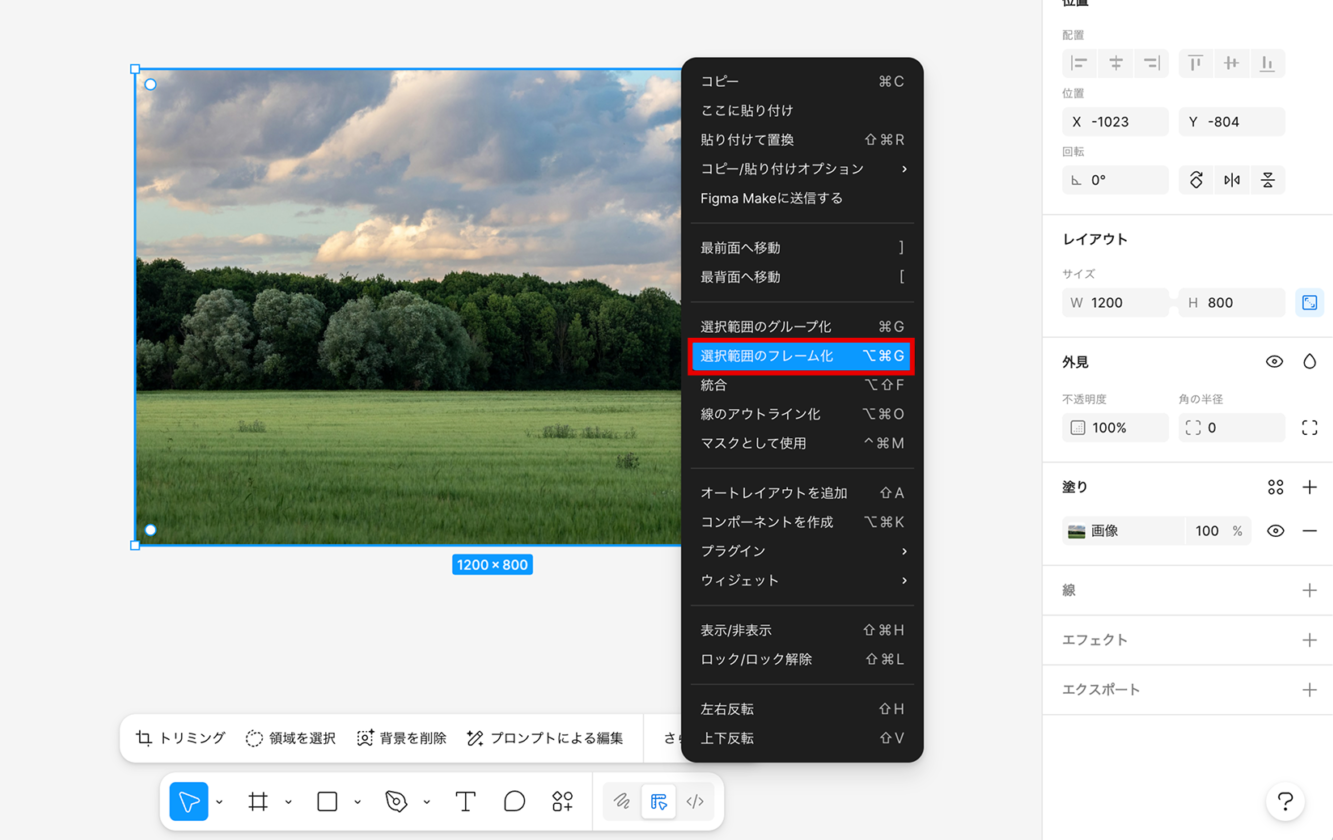Select the Pen tool

pos(396,801)
